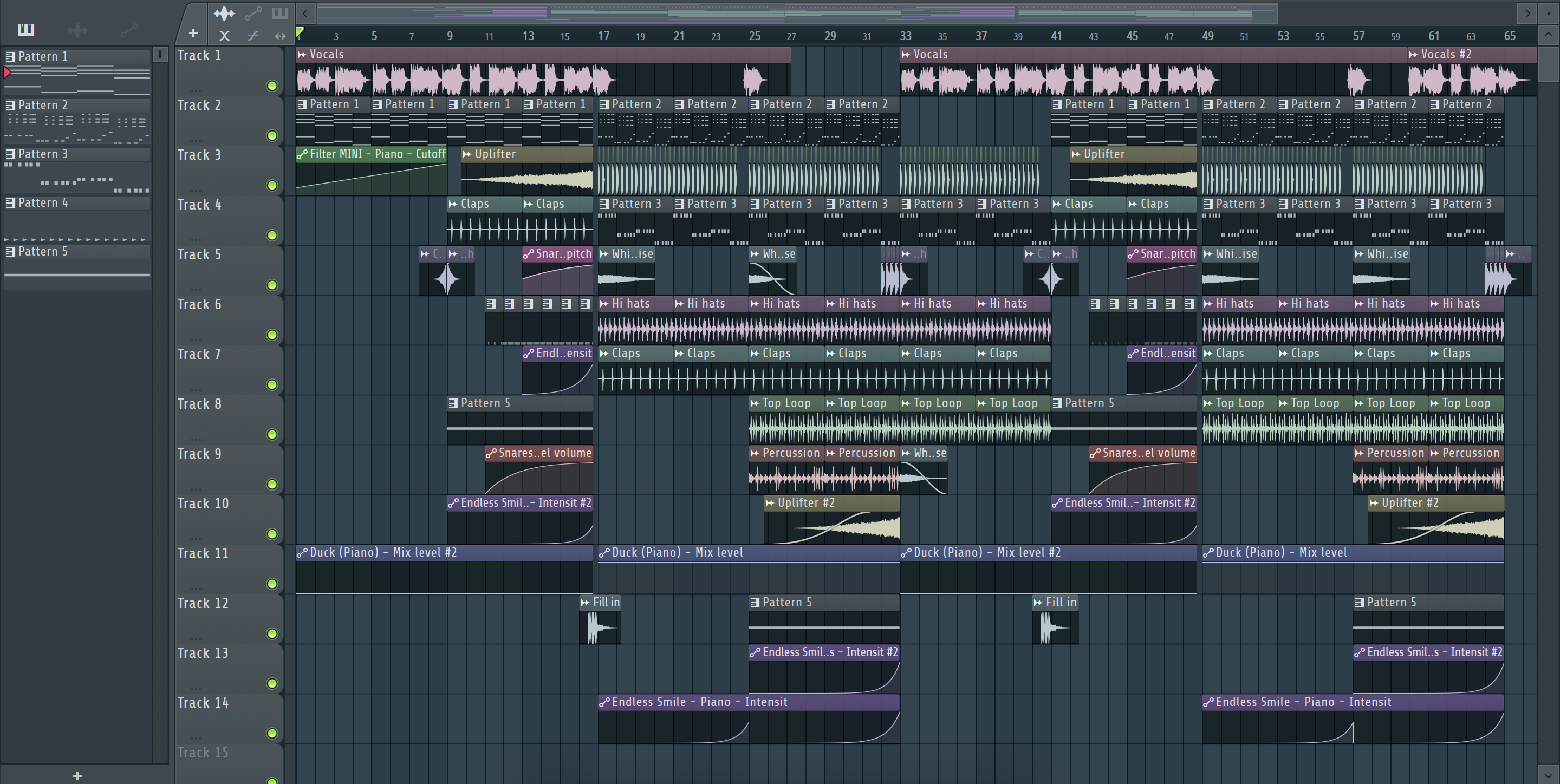Viewport: 1560px width, 784px height.
Task: Open the Uplifter clip menu at bar 9
Action: pyautogui.click(x=467, y=154)
